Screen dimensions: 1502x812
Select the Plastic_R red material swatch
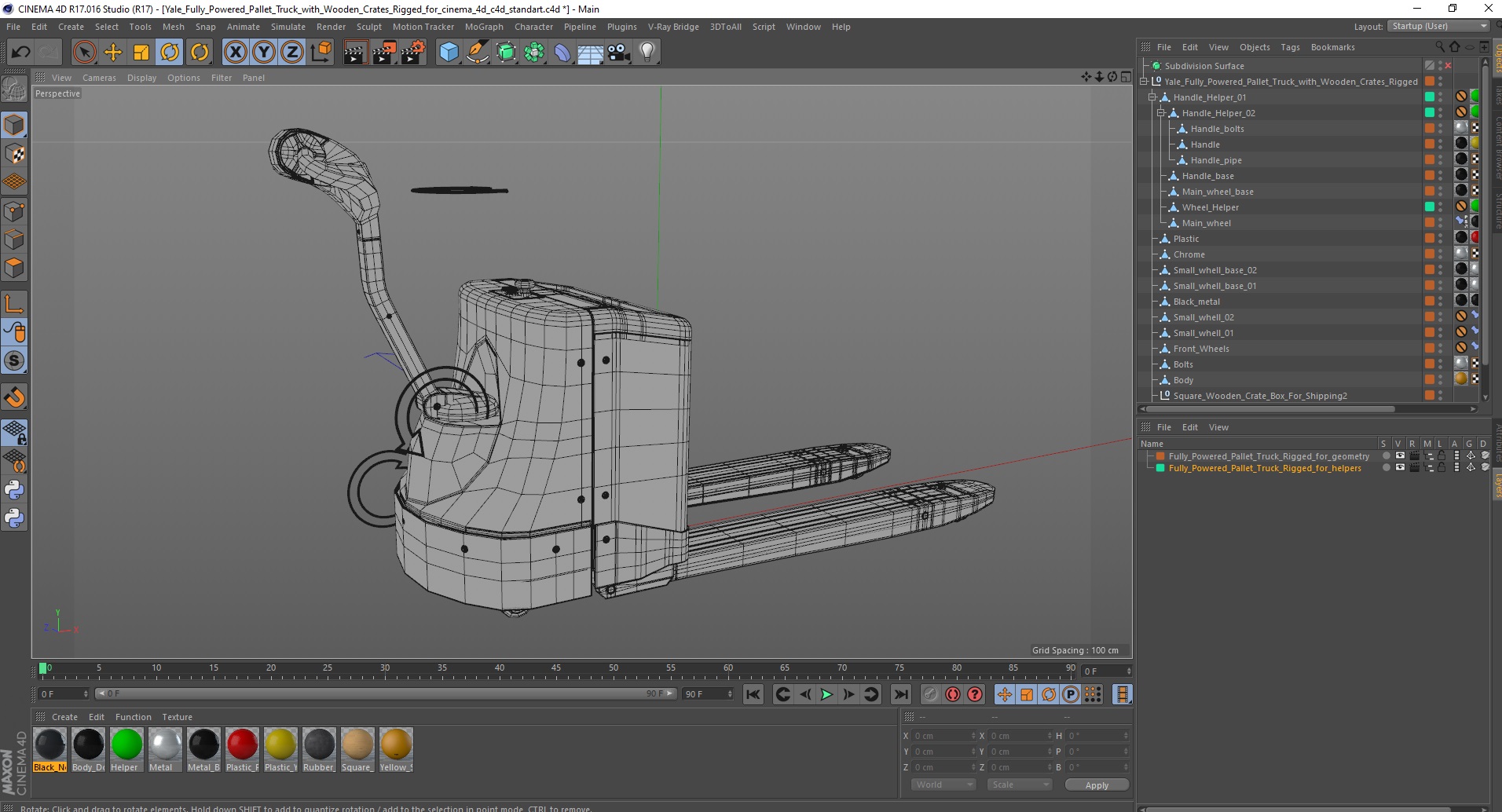pos(242,750)
